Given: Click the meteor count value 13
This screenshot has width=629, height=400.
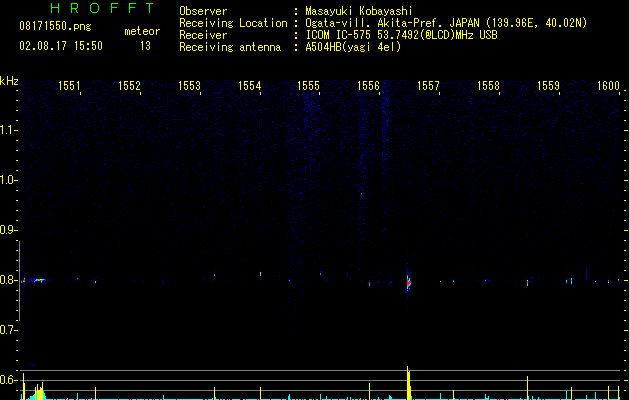Looking at the screenshot, I should tap(145, 46).
